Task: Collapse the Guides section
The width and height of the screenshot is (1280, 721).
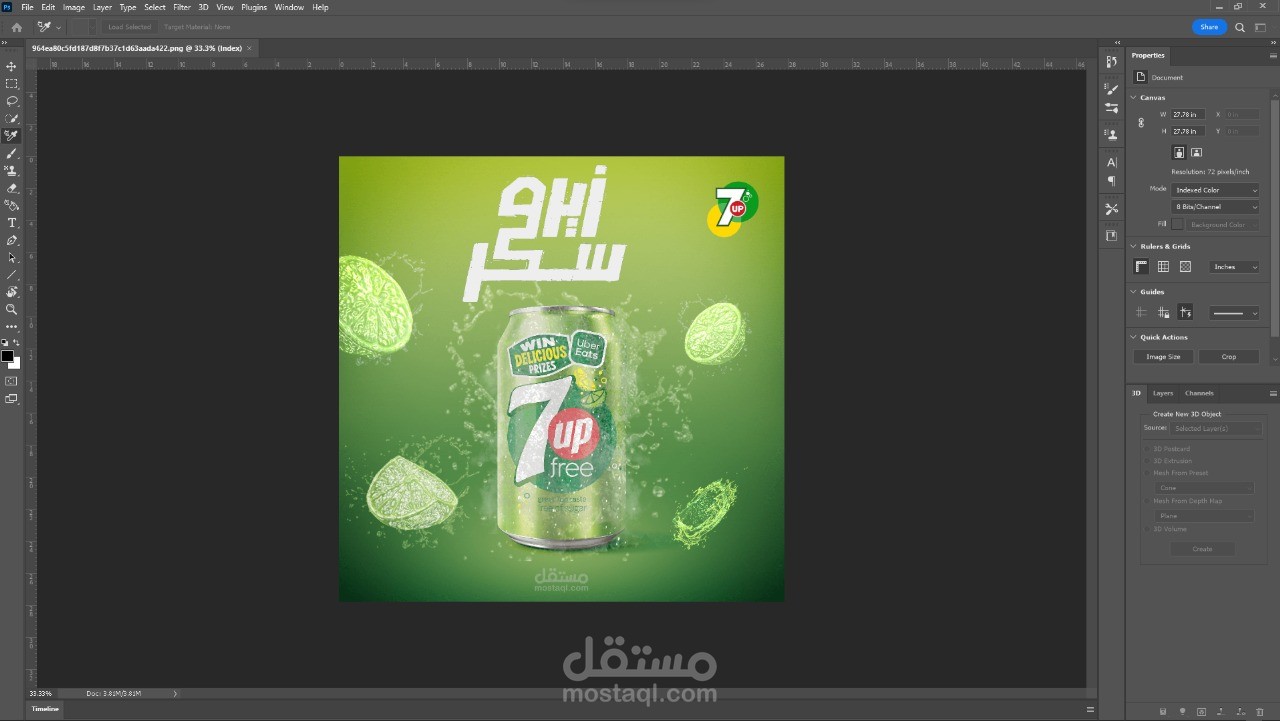Action: (1134, 292)
